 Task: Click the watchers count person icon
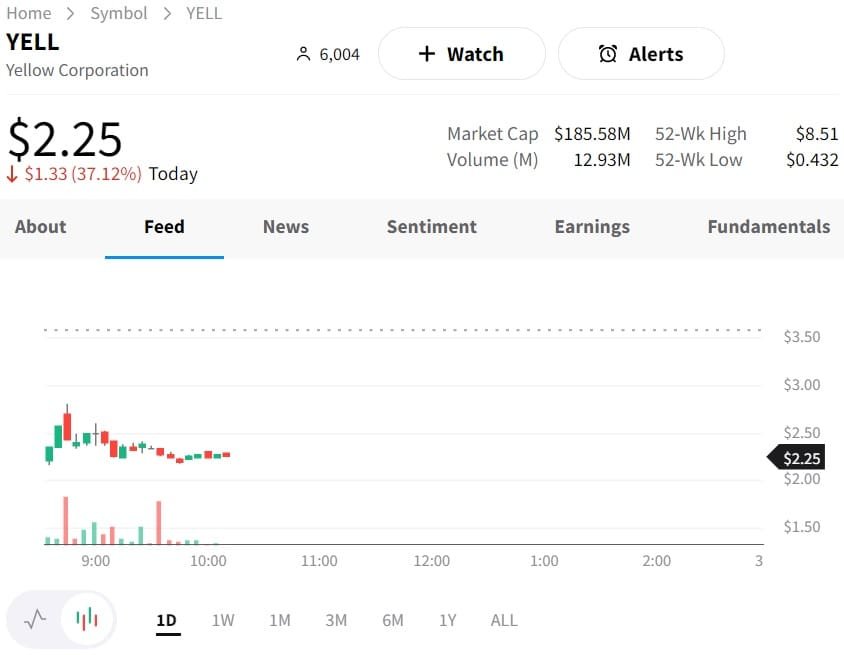(x=304, y=54)
